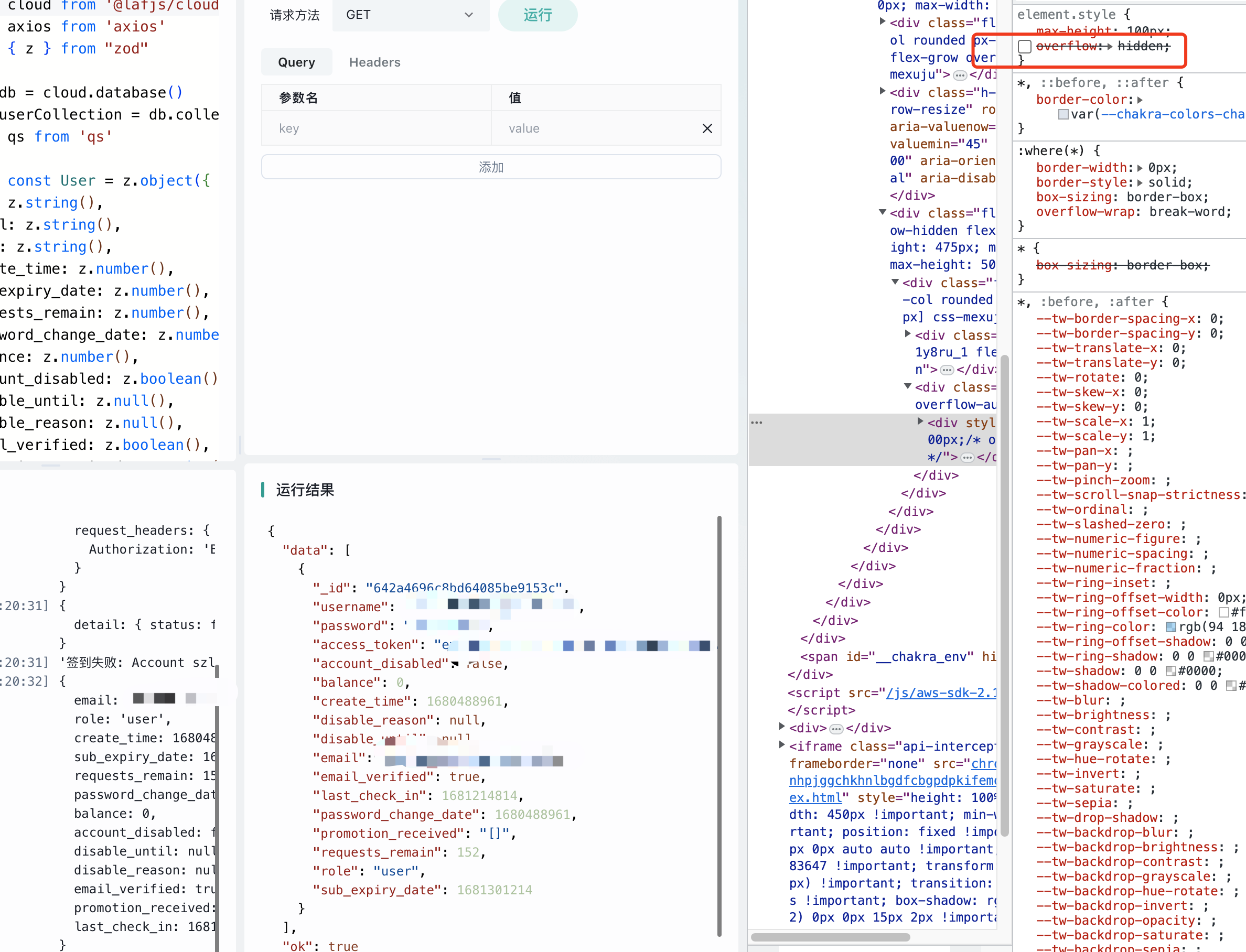Clear the value field using the X icon
Image resolution: width=1246 pixels, height=952 pixels.
point(707,128)
